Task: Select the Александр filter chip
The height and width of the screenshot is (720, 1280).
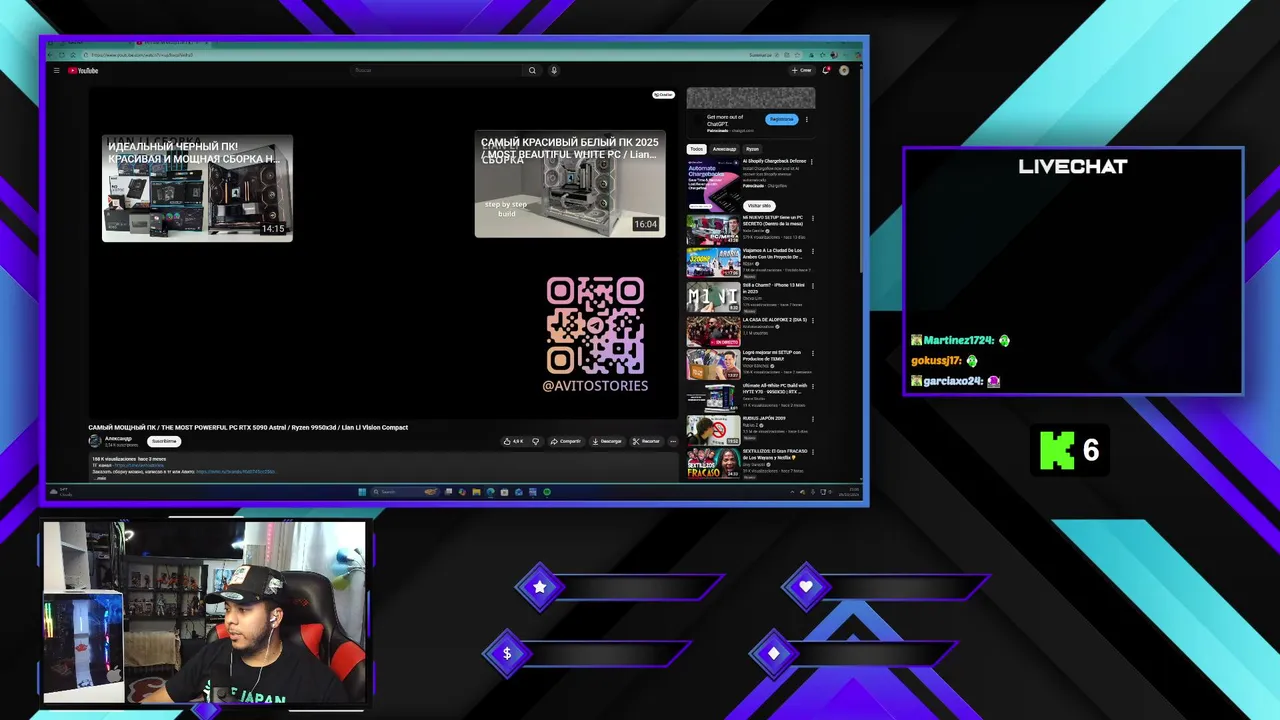Action: (724, 149)
